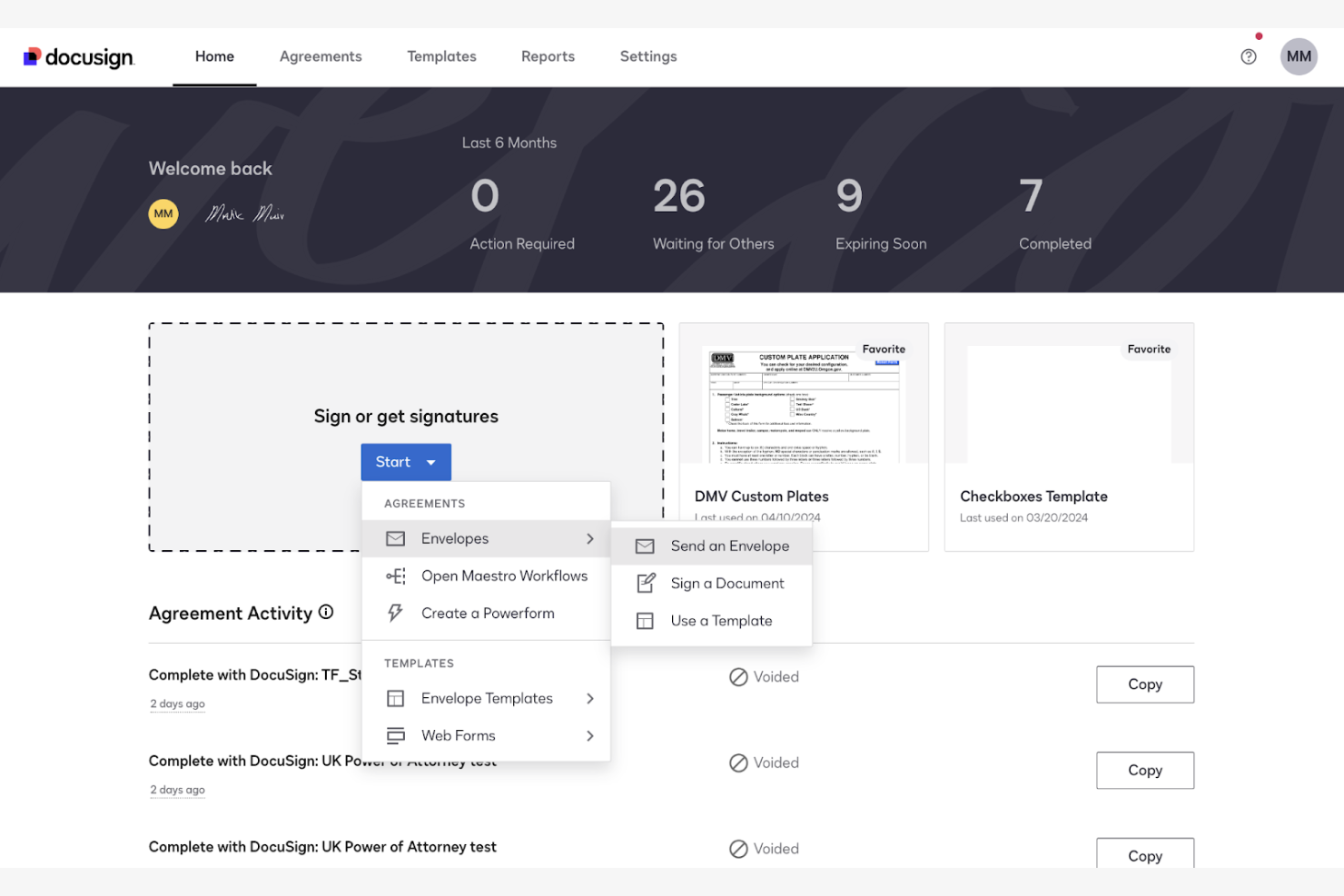The image size is (1344, 896).
Task: Go to the Home tab
Action: [x=214, y=56]
